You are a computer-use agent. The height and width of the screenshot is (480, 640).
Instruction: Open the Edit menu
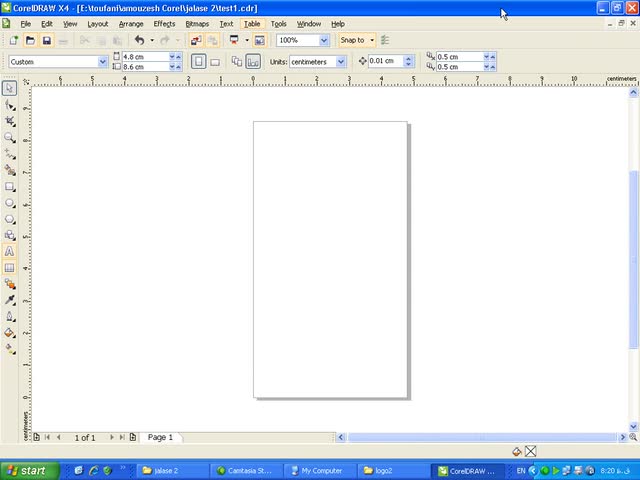pyautogui.click(x=47, y=24)
